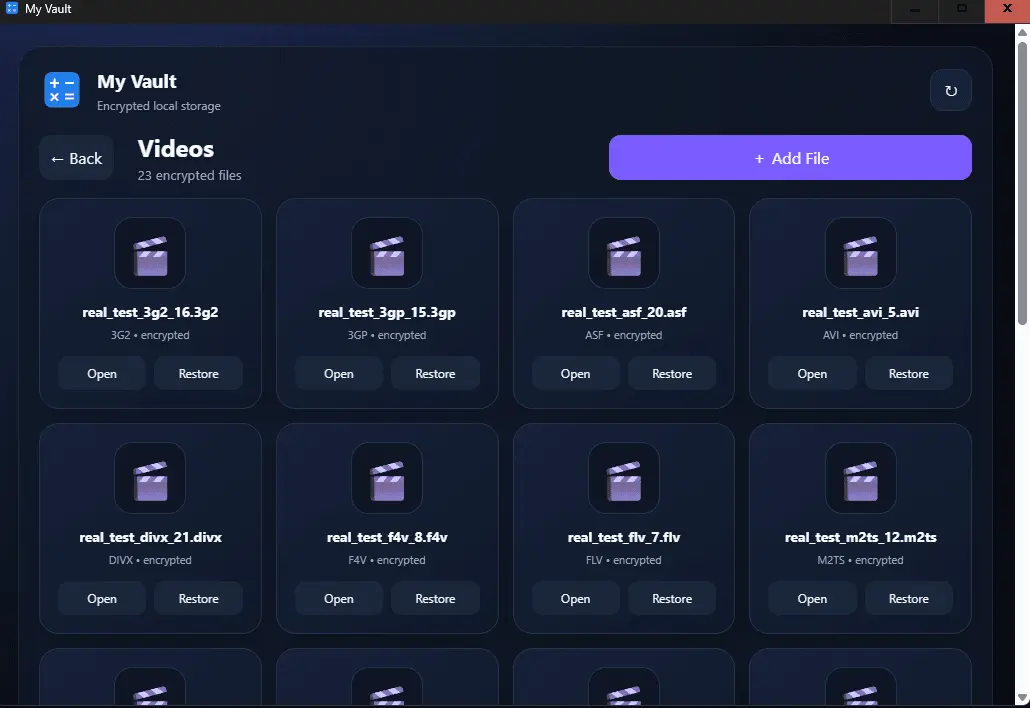Click file name real_test_divx_21.divx
The image size is (1030, 708).
pyautogui.click(x=150, y=537)
